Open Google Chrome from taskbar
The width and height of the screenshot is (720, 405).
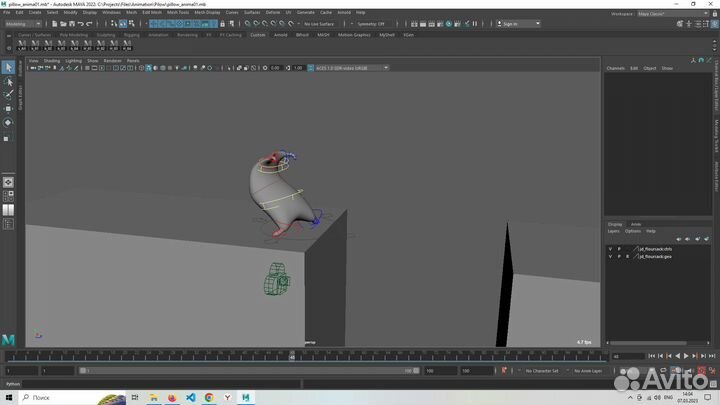point(209,398)
